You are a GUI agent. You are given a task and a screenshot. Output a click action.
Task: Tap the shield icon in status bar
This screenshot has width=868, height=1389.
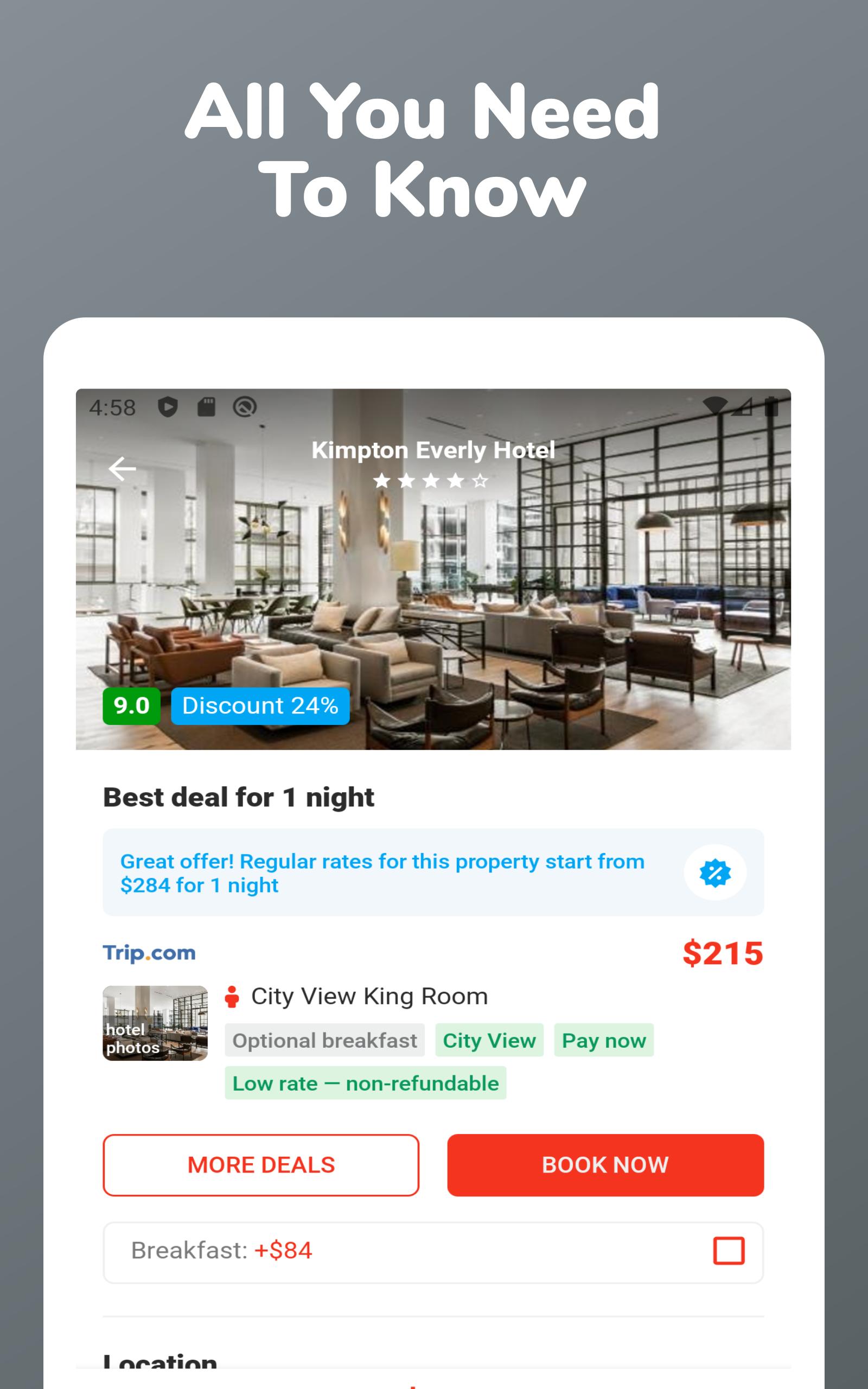(x=168, y=407)
